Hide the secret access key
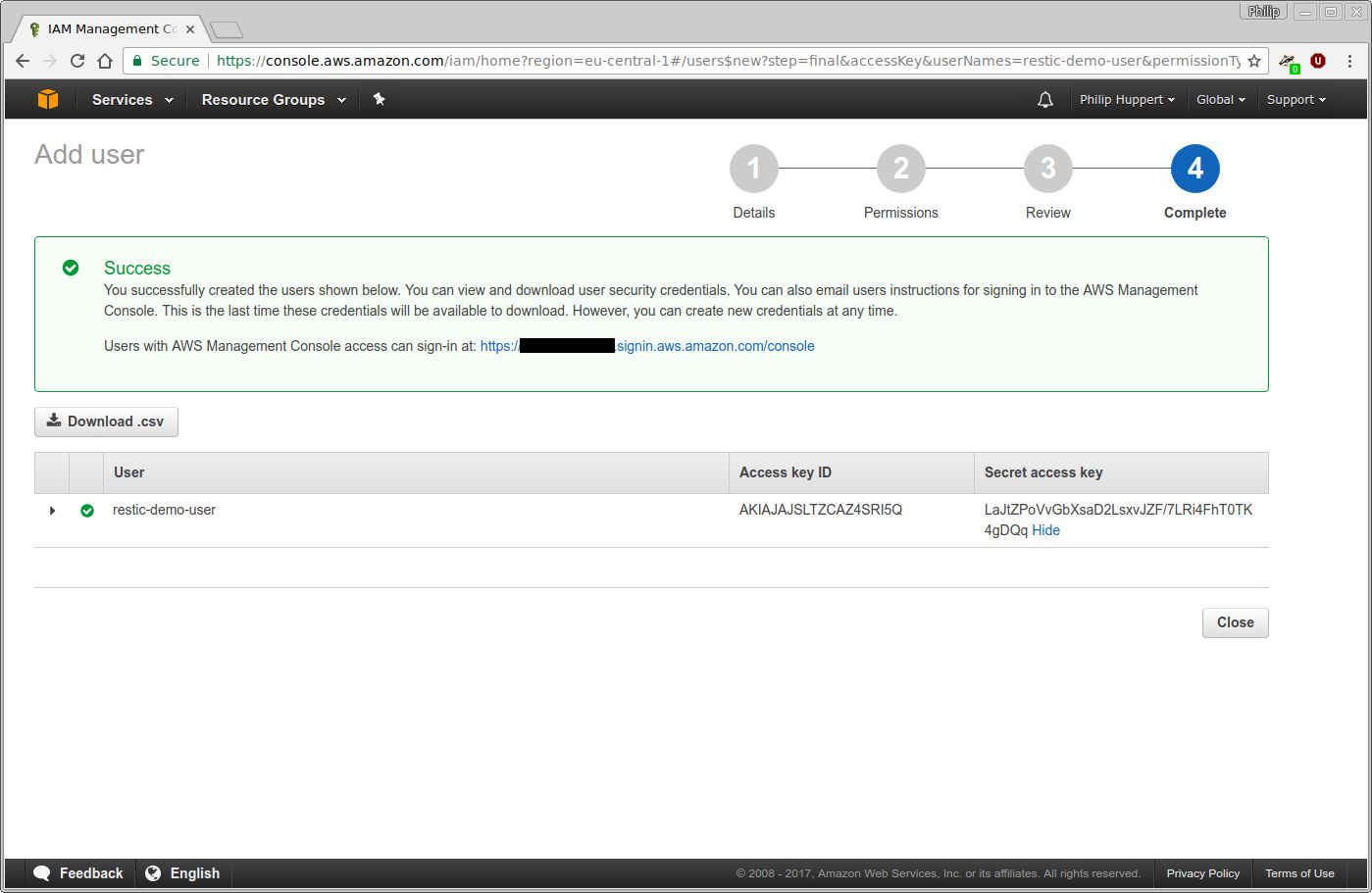Image resolution: width=1372 pixels, height=893 pixels. (1045, 529)
